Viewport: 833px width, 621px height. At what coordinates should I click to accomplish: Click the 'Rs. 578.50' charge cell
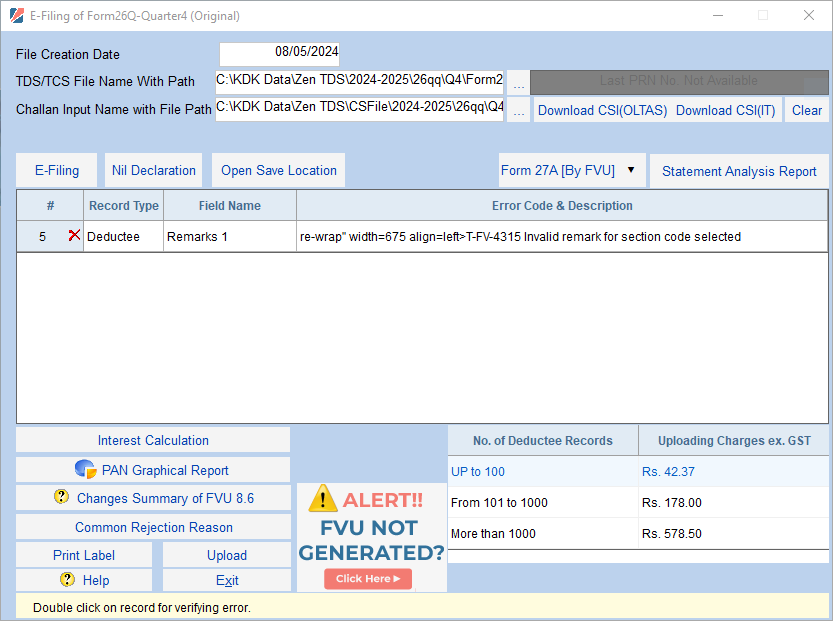(x=733, y=533)
